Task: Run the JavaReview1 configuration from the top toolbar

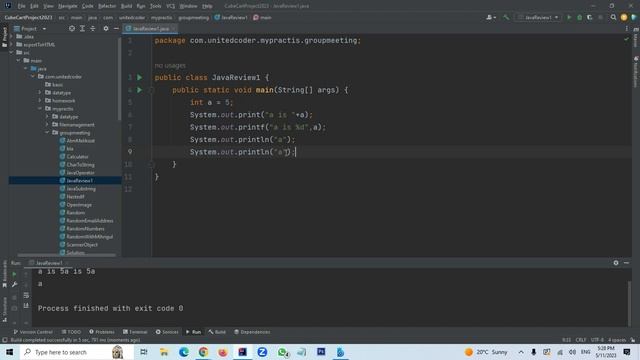Action: pyautogui.click(x=569, y=18)
